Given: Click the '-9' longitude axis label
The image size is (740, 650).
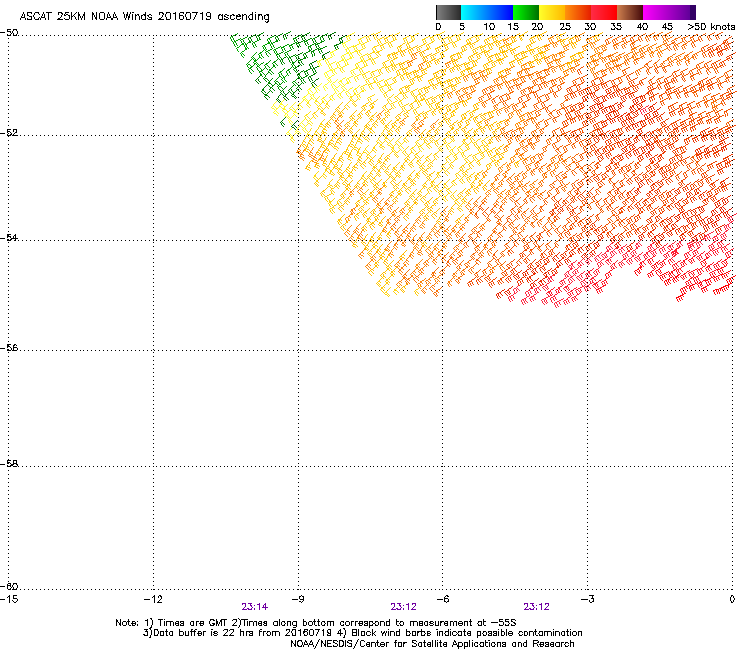Looking at the screenshot, I should 297,599.
